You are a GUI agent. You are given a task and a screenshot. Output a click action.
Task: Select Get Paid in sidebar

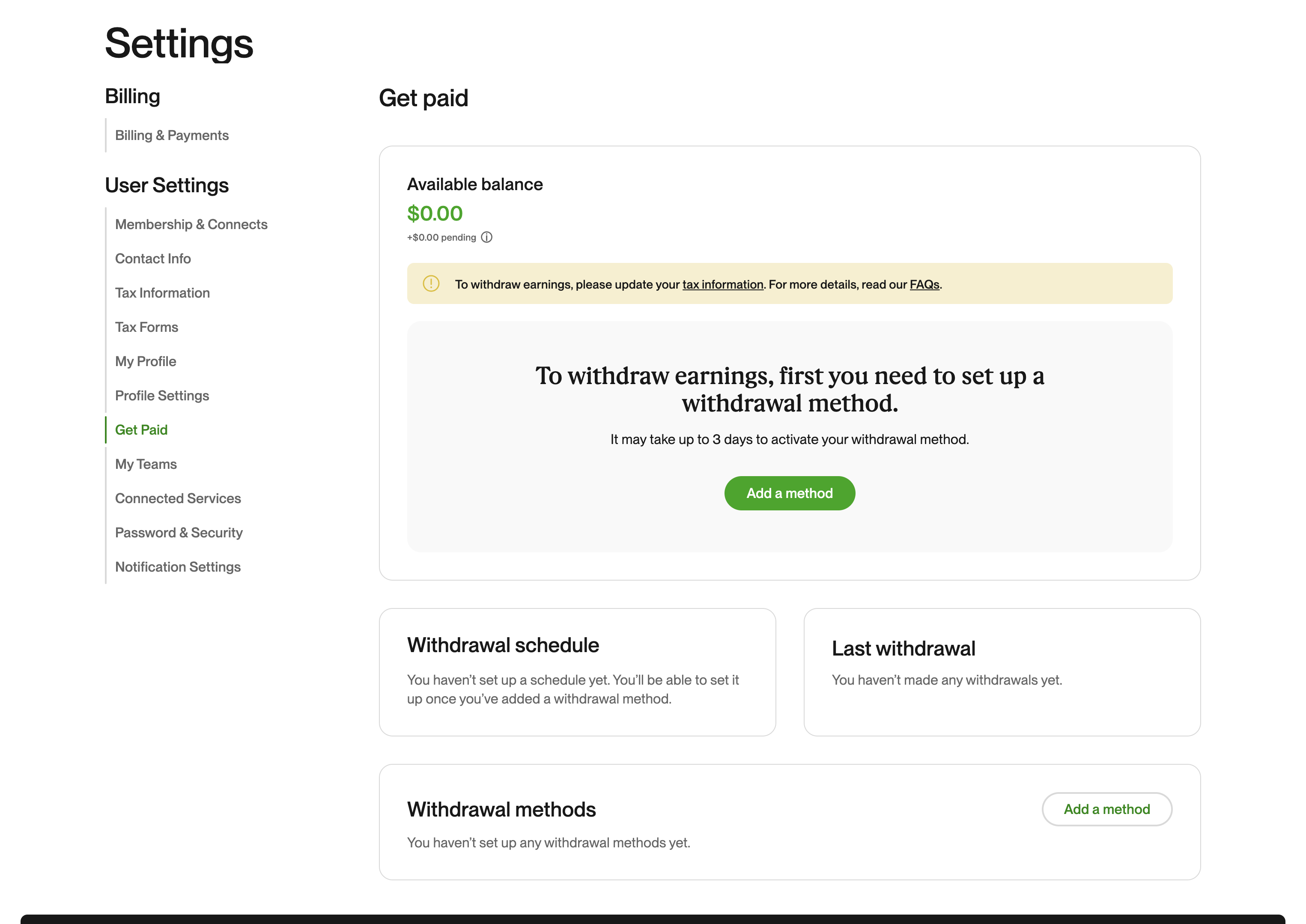pos(141,429)
